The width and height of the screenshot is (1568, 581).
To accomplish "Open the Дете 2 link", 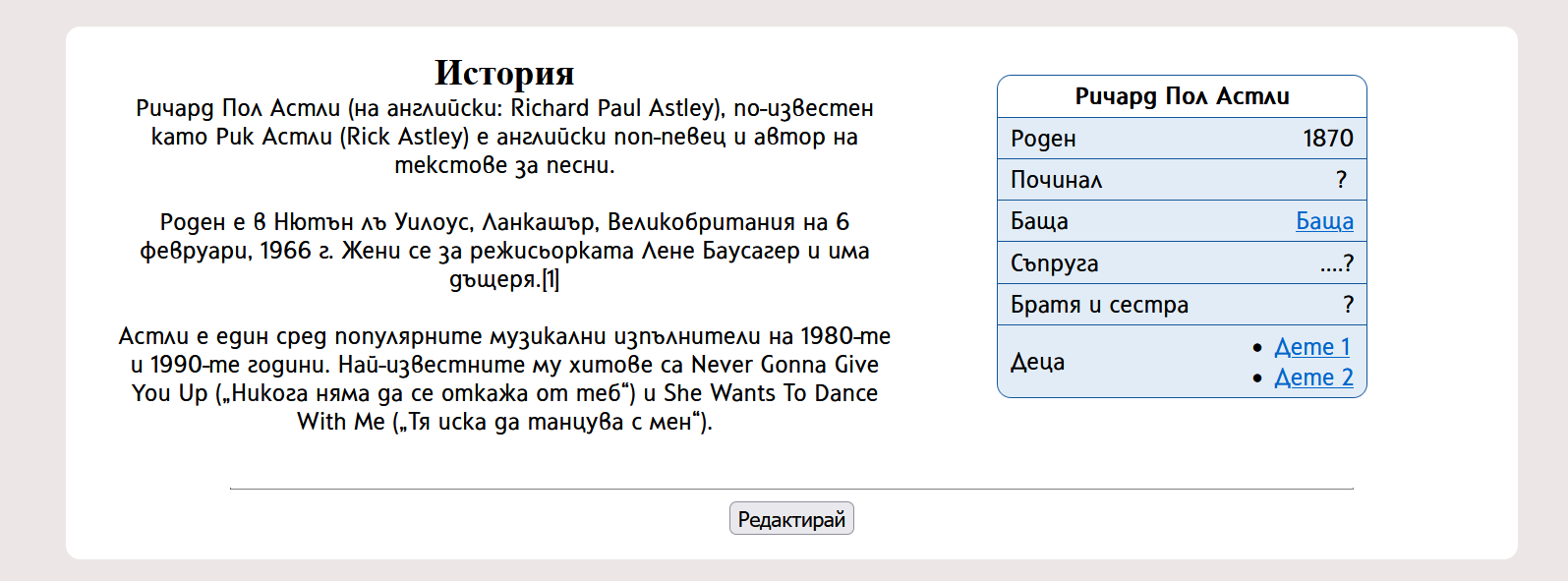I will point(1313,378).
